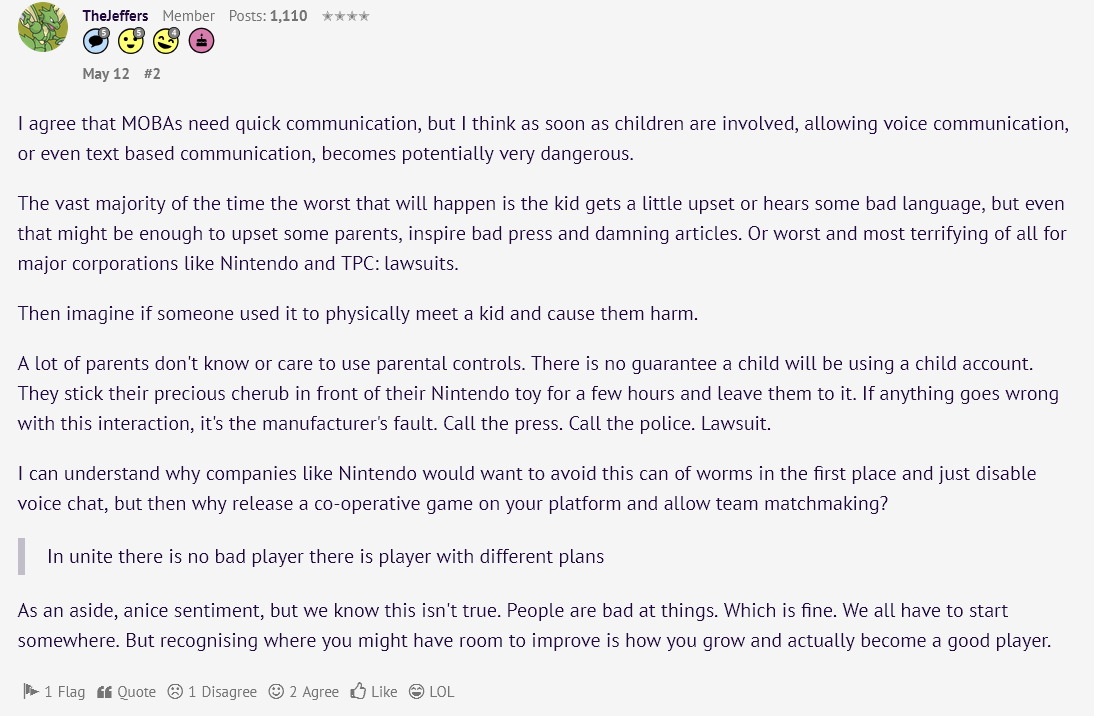The width and height of the screenshot is (1094, 716).
Task: Select the 'Quote' reply text
Action: pos(137,692)
